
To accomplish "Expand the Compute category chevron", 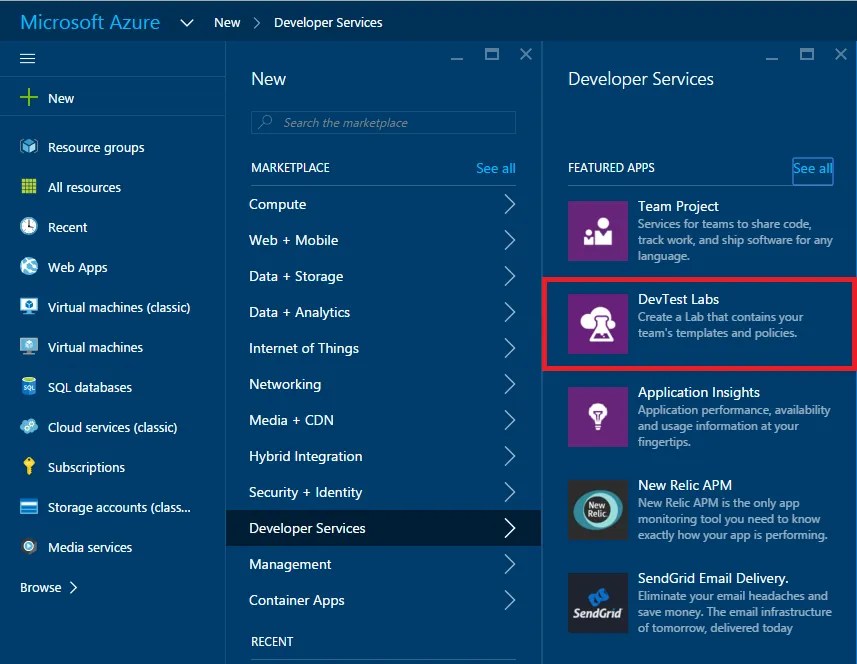I will pyautogui.click(x=509, y=204).
